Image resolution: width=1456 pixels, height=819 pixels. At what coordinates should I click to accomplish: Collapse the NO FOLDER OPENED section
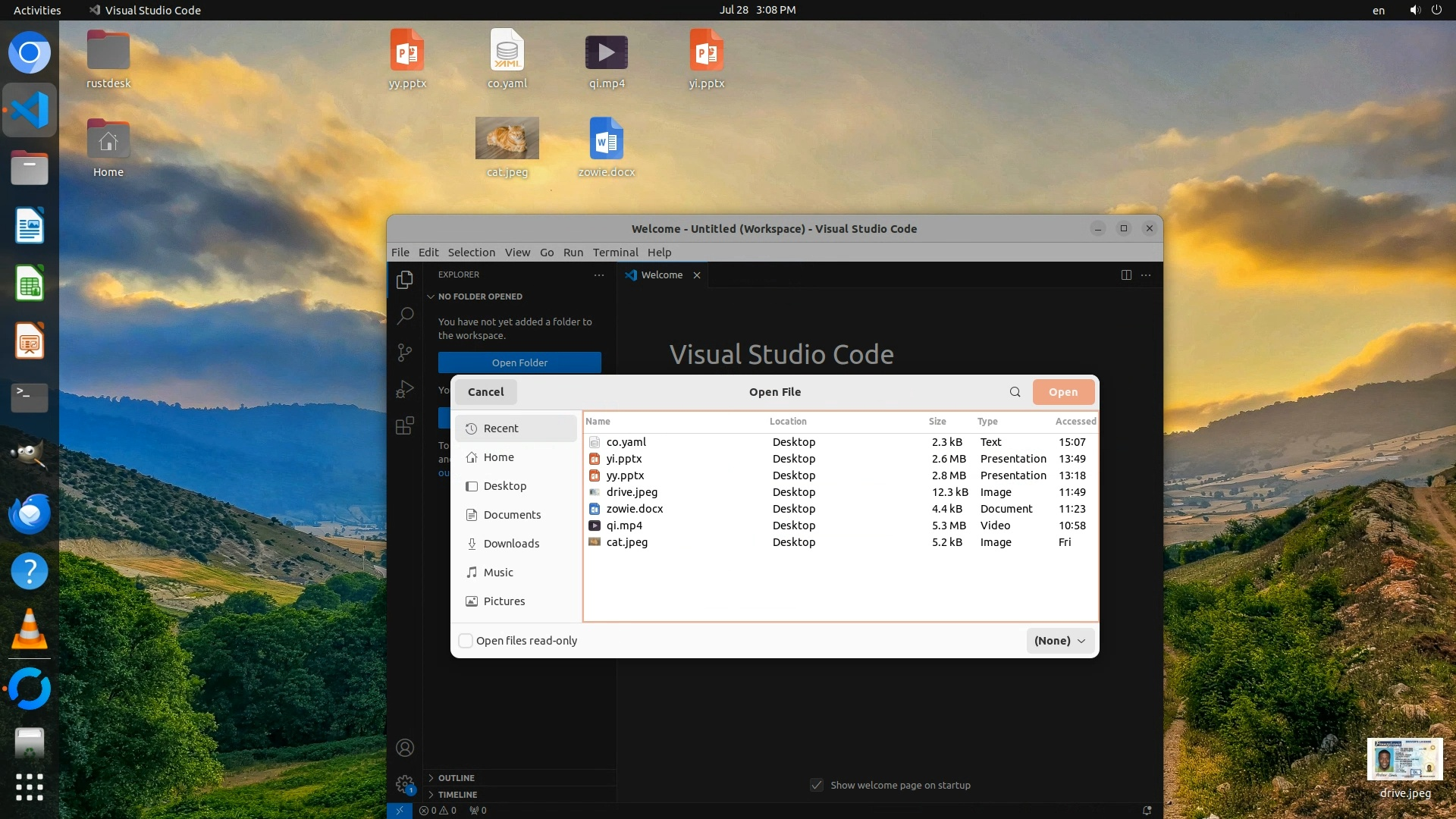pos(479,297)
